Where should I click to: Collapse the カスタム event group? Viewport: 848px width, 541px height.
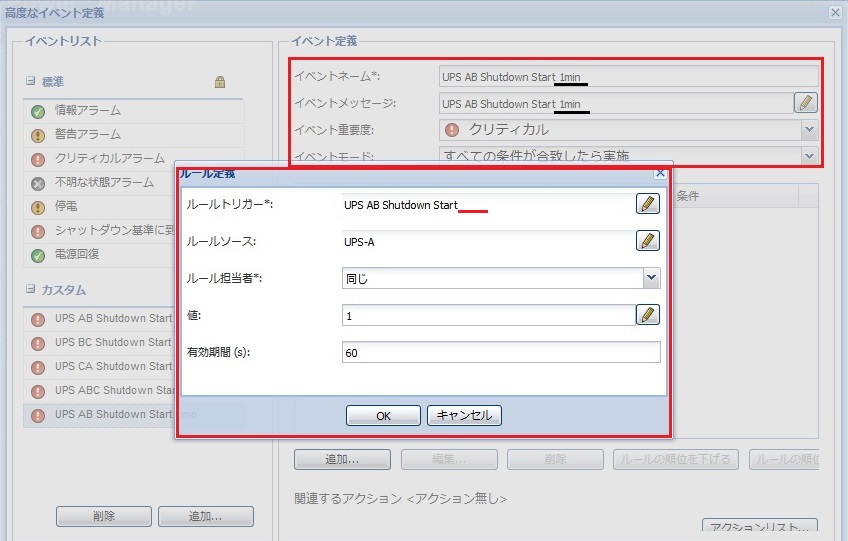coord(31,290)
